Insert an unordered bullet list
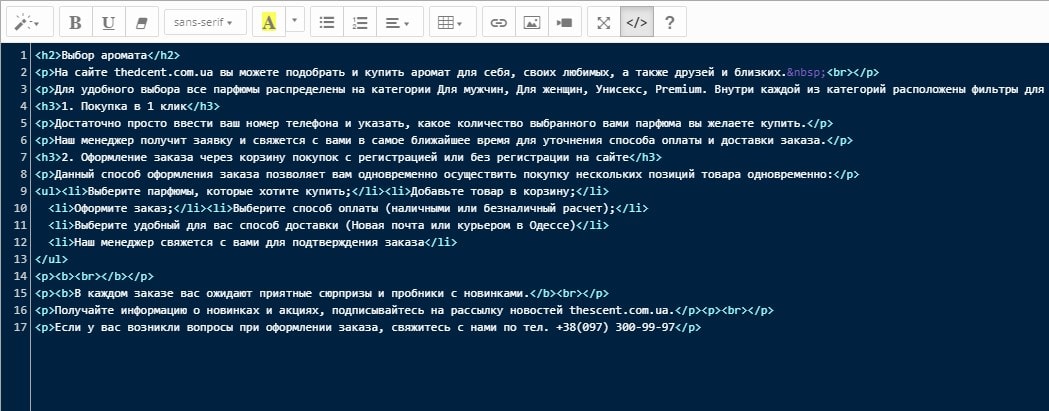 [x=327, y=22]
